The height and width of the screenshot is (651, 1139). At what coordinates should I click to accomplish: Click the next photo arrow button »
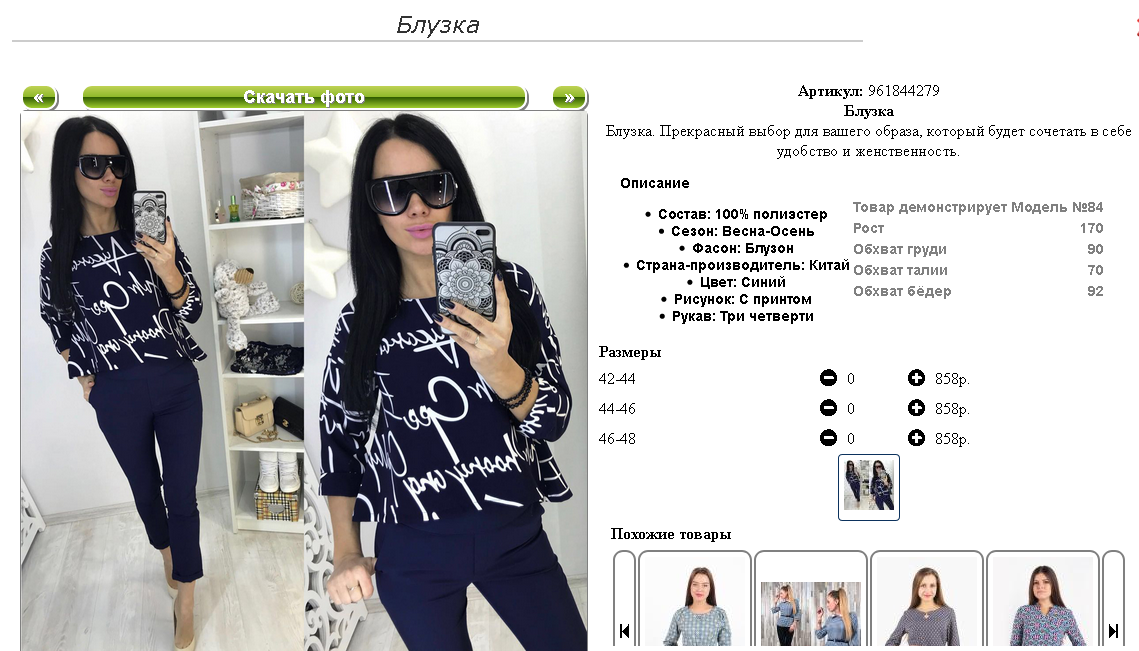click(570, 97)
